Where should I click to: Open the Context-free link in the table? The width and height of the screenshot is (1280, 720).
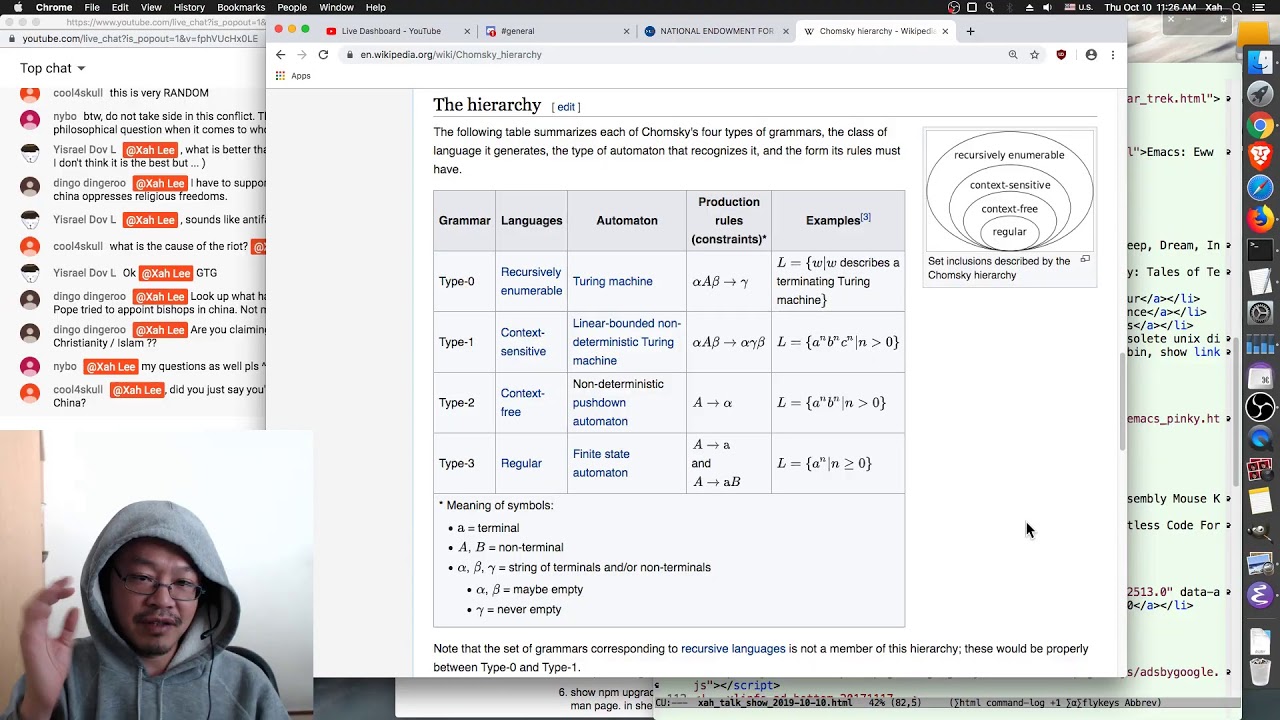pyautogui.click(x=522, y=402)
